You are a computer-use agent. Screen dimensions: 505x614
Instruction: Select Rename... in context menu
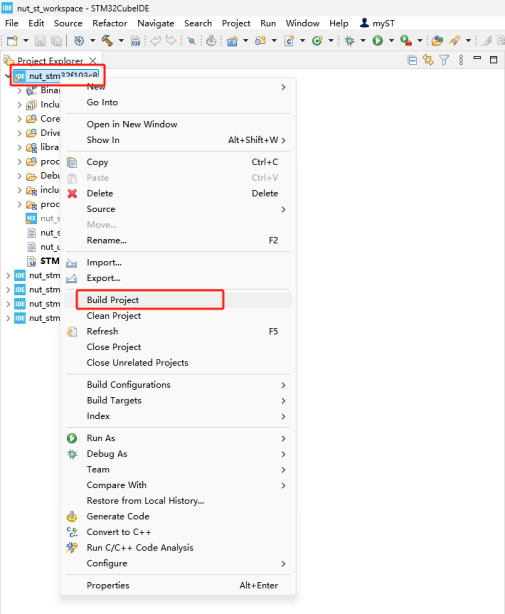click(178, 240)
